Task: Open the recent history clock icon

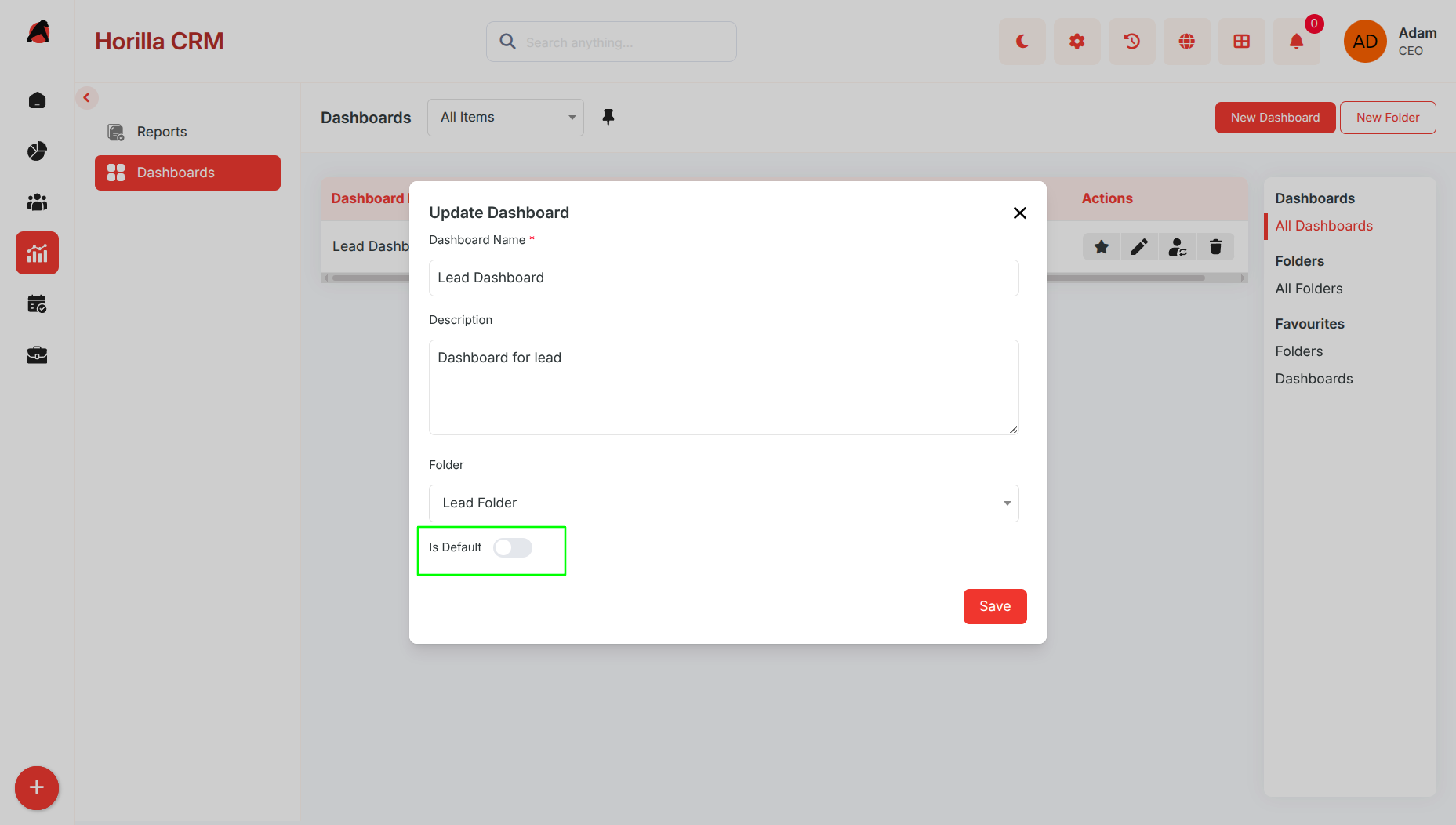Action: 1131,42
